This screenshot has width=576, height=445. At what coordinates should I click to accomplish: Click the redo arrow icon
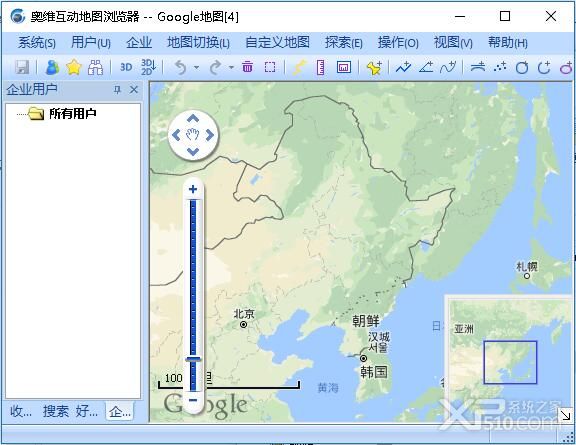[215, 67]
